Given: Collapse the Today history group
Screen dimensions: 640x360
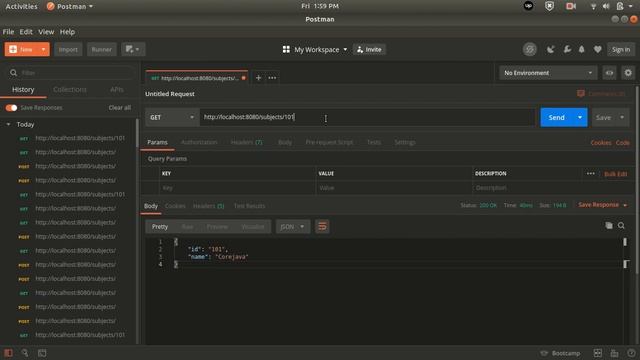Looking at the screenshot, I should click(x=8, y=124).
